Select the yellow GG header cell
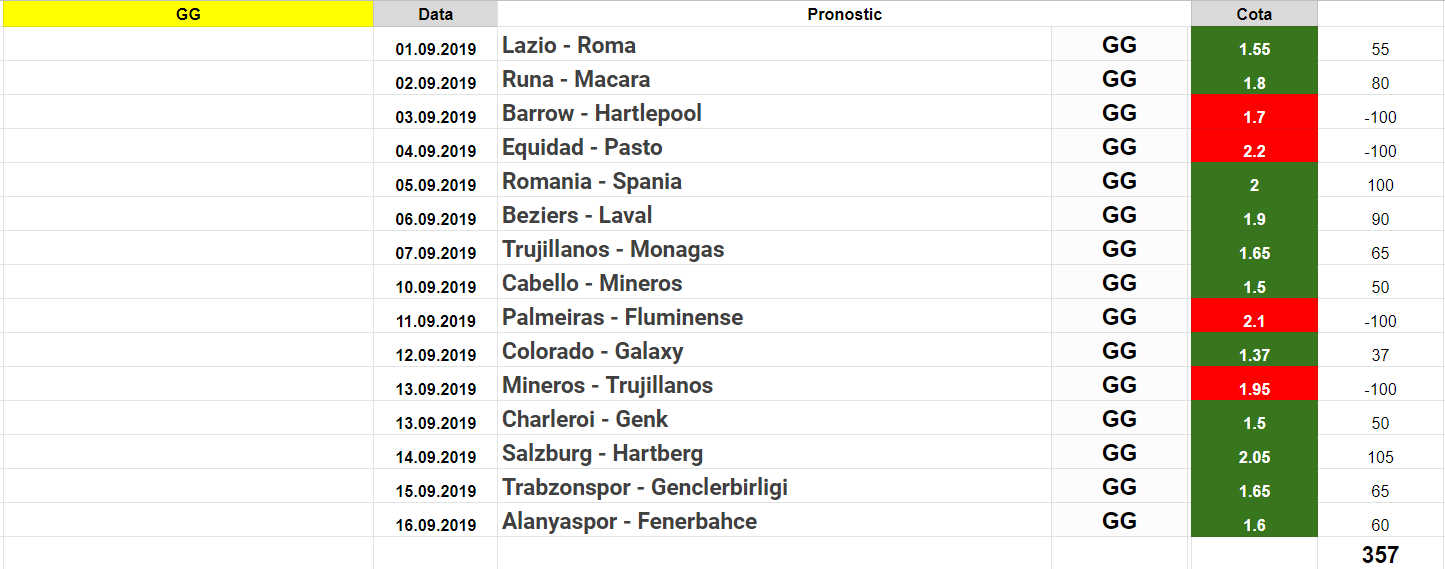The height and width of the screenshot is (569, 1445). [188, 14]
